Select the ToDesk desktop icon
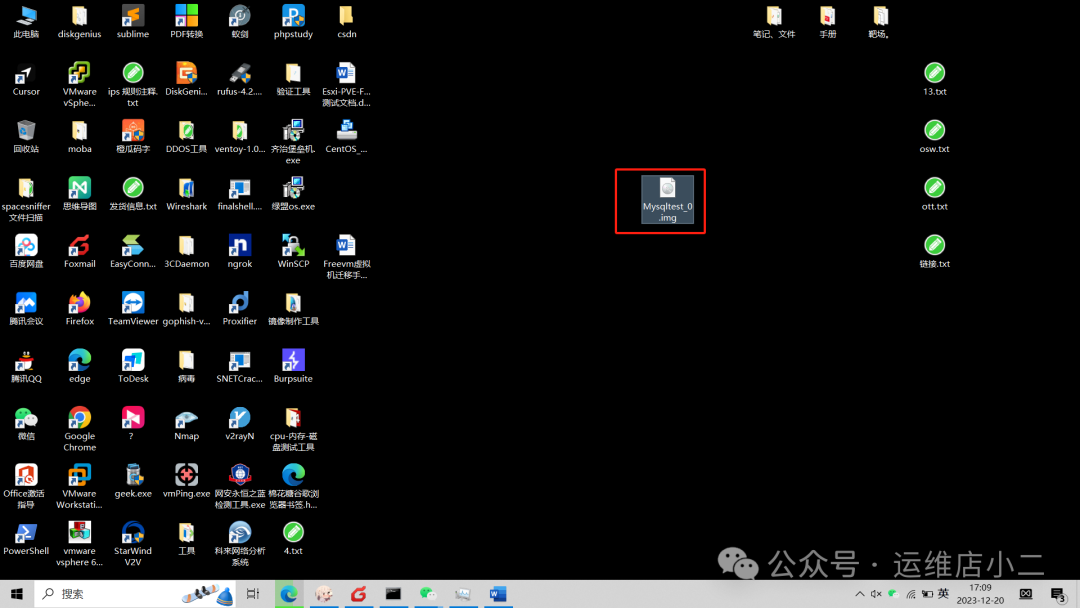The height and width of the screenshot is (608, 1080). click(x=133, y=366)
